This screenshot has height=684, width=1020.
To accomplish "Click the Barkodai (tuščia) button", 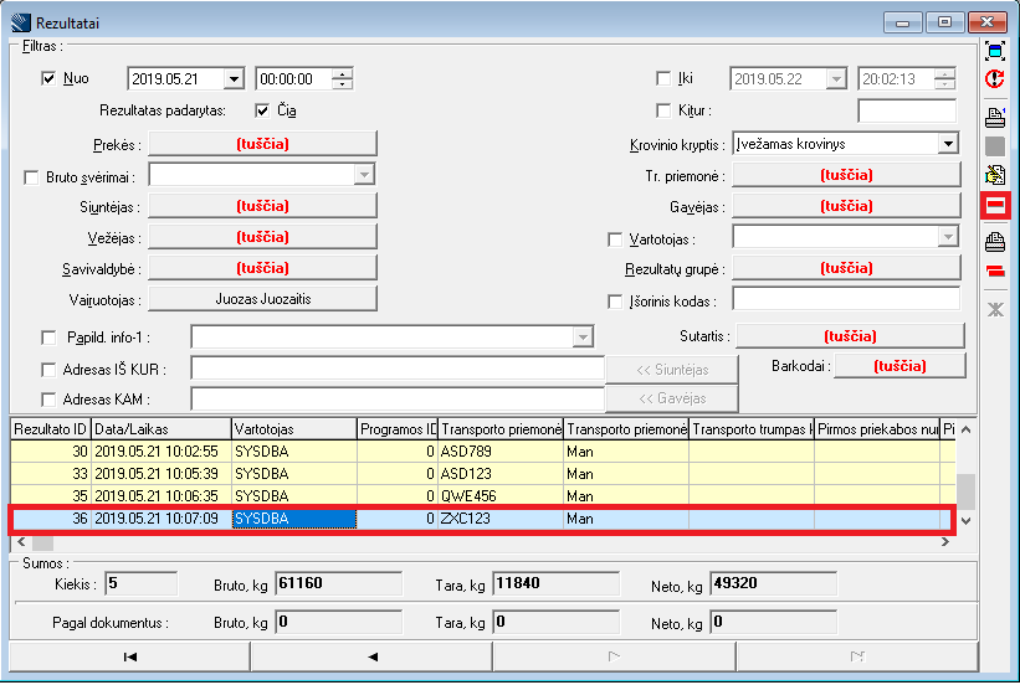I will pyautogui.click(x=900, y=366).
